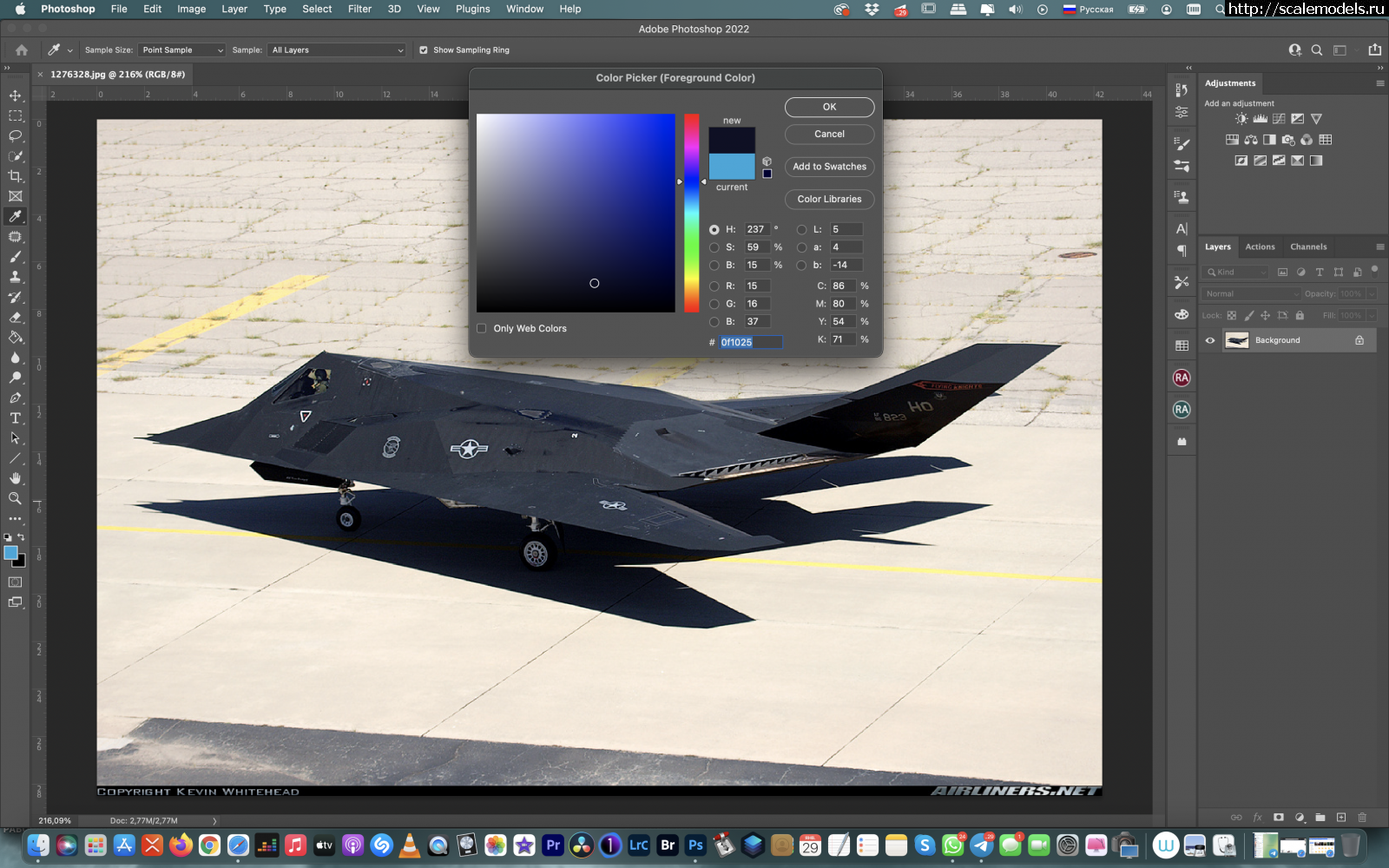This screenshot has width=1389, height=868.
Task: Add a Levels adjustment
Action: (1261, 119)
